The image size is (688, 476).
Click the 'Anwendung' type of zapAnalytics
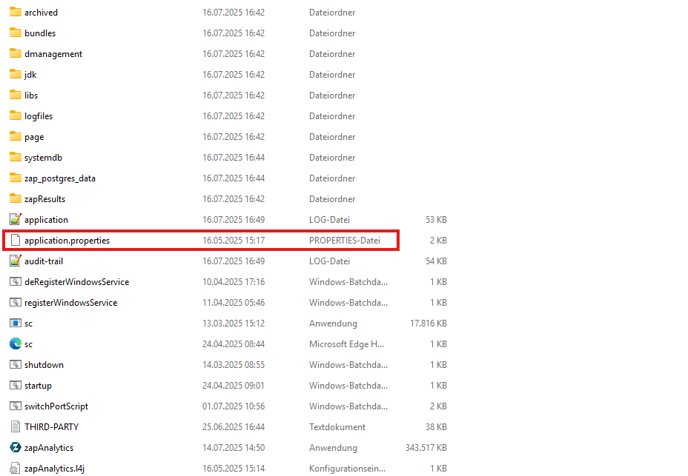pos(333,447)
